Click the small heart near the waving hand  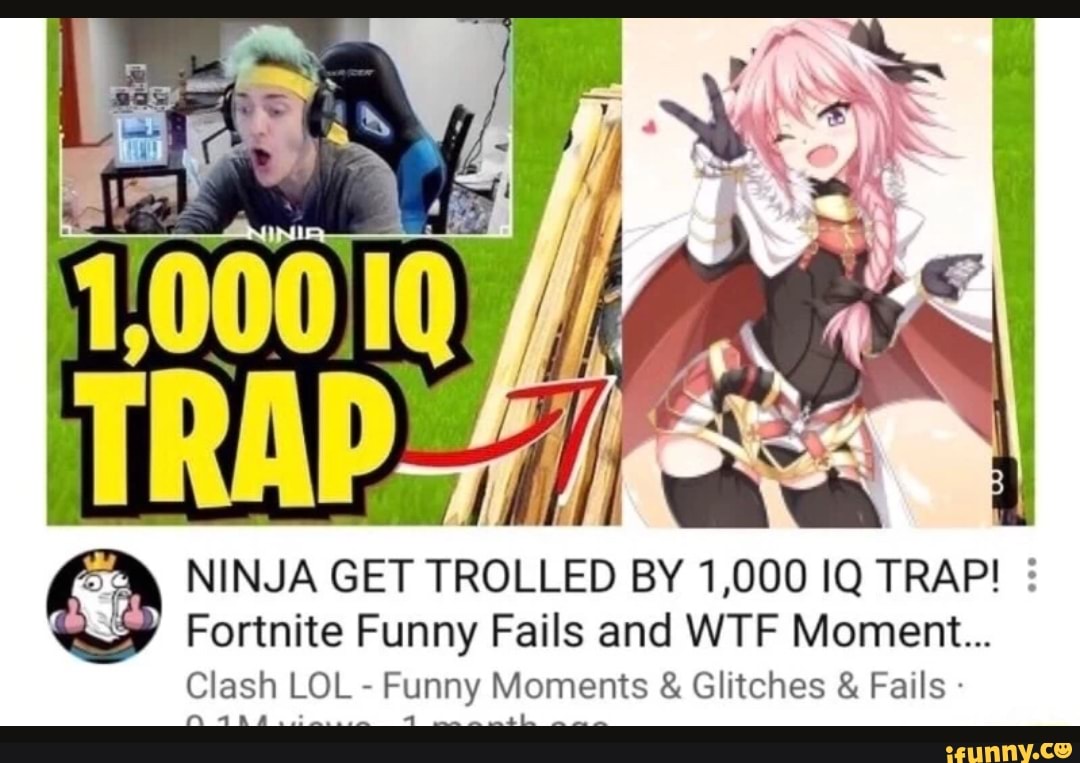pyautogui.click(x=647, y=127)
